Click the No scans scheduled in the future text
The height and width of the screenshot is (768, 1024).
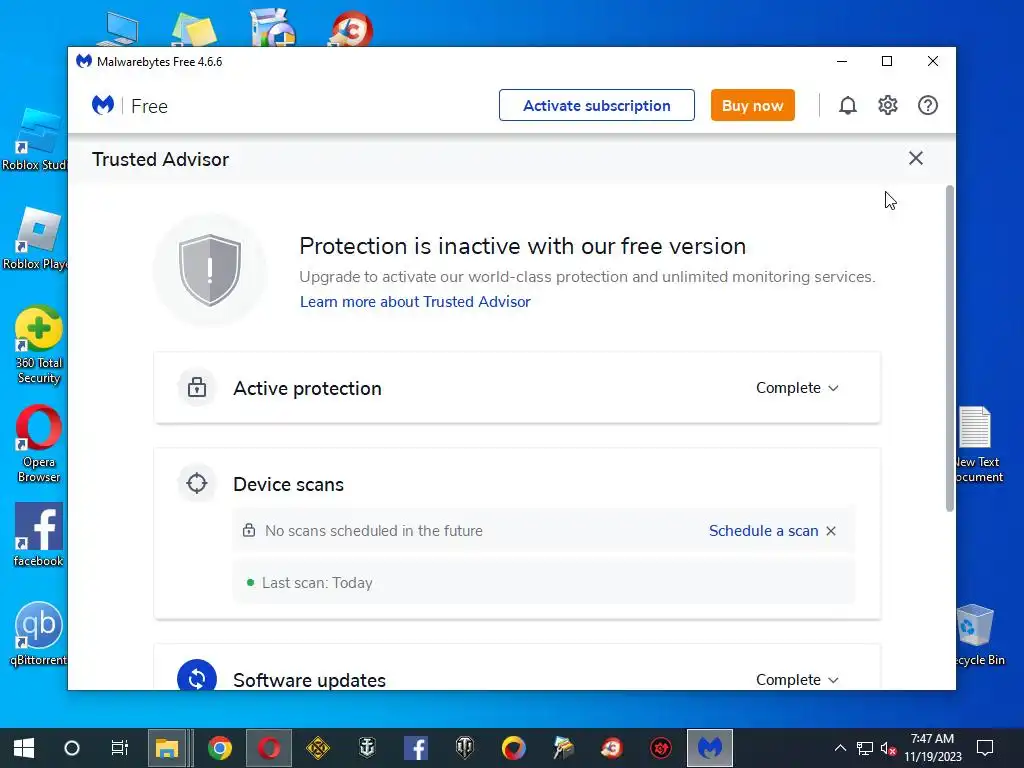tap(374, 531)
